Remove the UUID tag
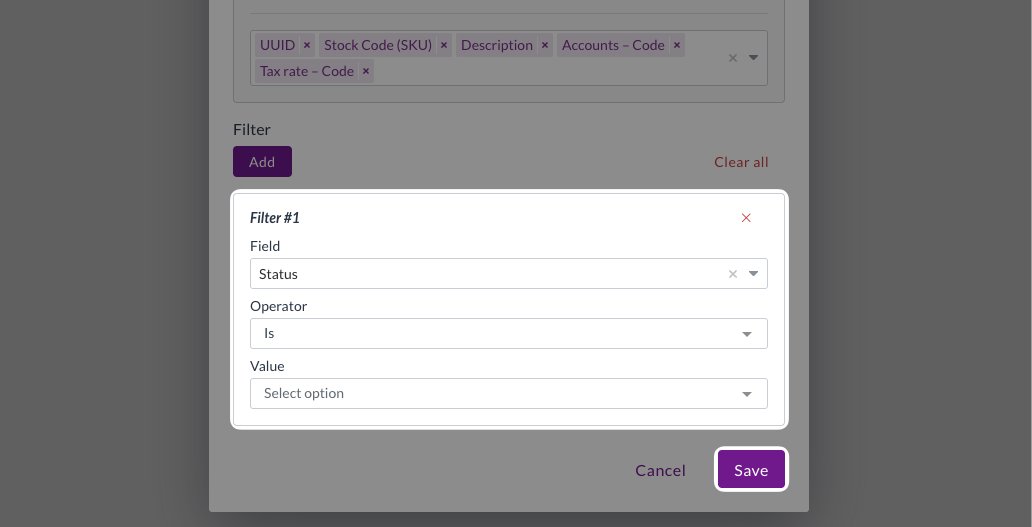The image size is (1032, 527). 307,45
